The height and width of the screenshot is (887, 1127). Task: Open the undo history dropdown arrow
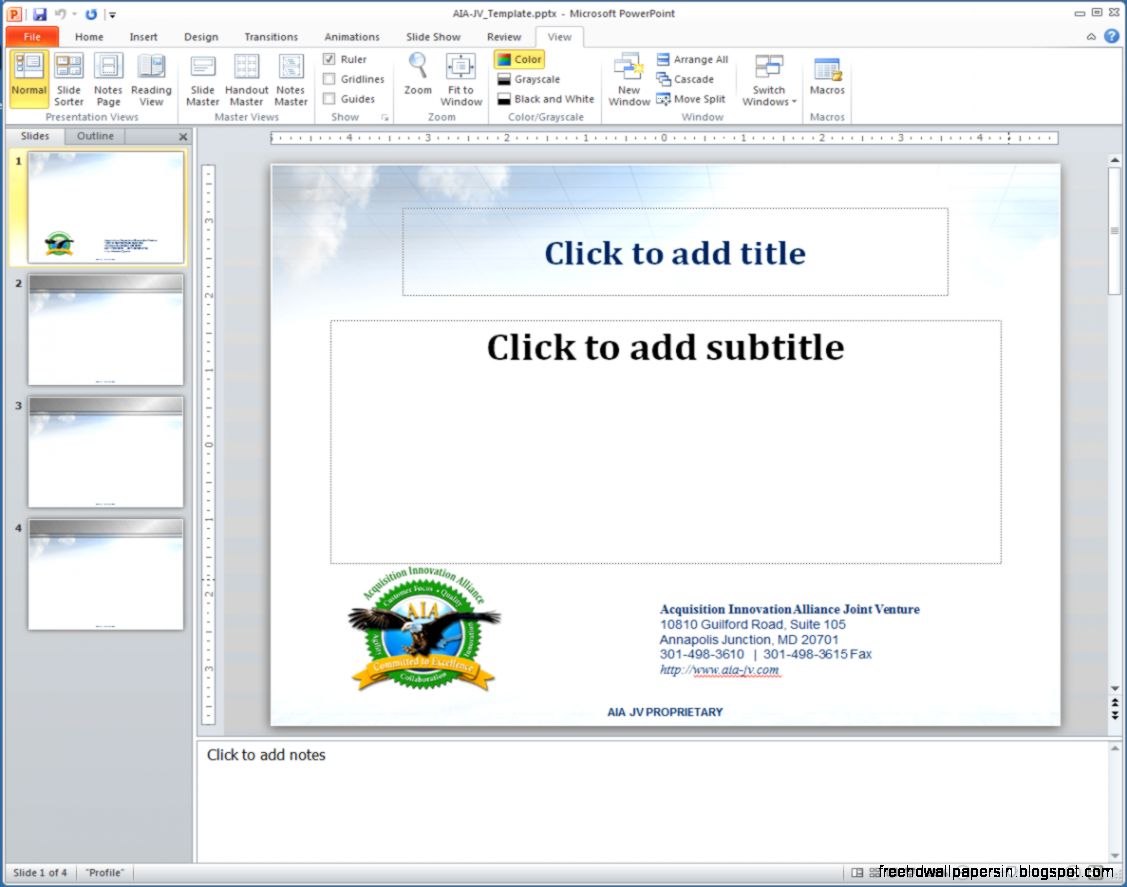coord(74,14)
